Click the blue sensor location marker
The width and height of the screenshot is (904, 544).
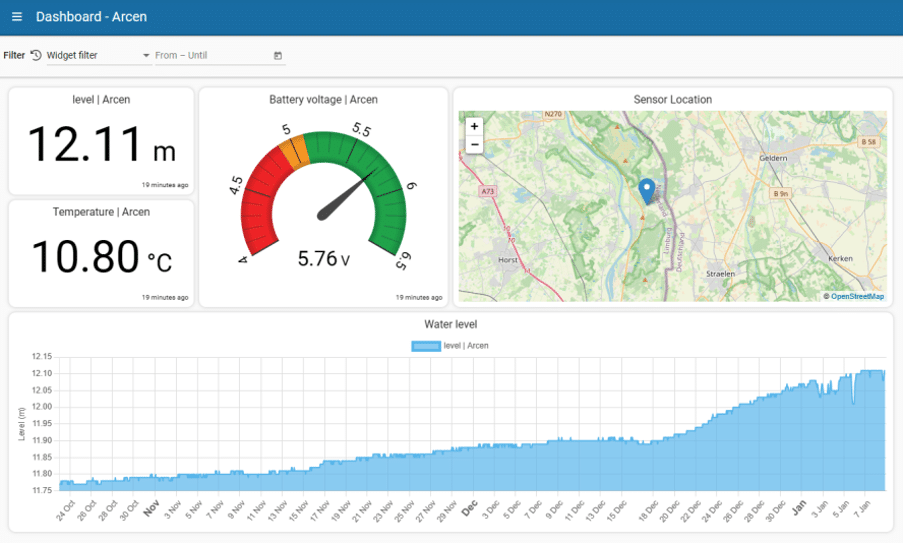[x=647, y=191]
